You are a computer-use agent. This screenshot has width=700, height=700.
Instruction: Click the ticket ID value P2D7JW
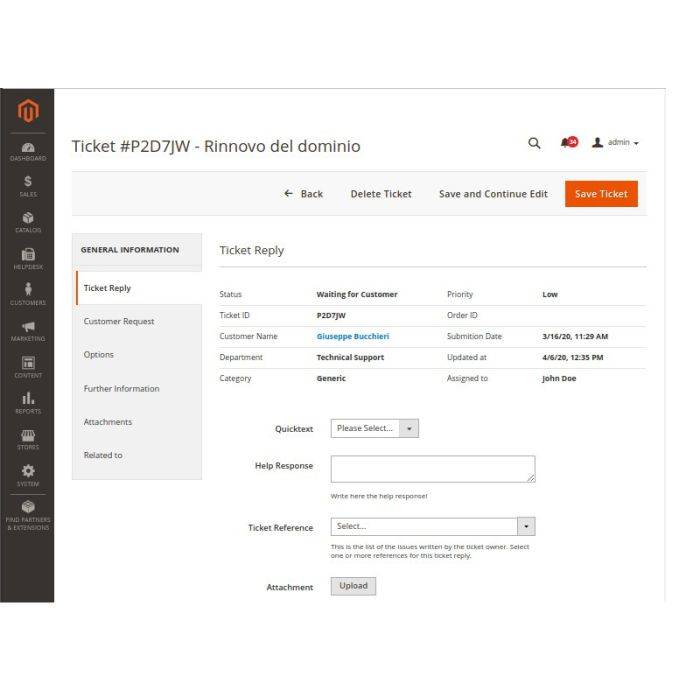pyautogui.click(x=331, y=315)
